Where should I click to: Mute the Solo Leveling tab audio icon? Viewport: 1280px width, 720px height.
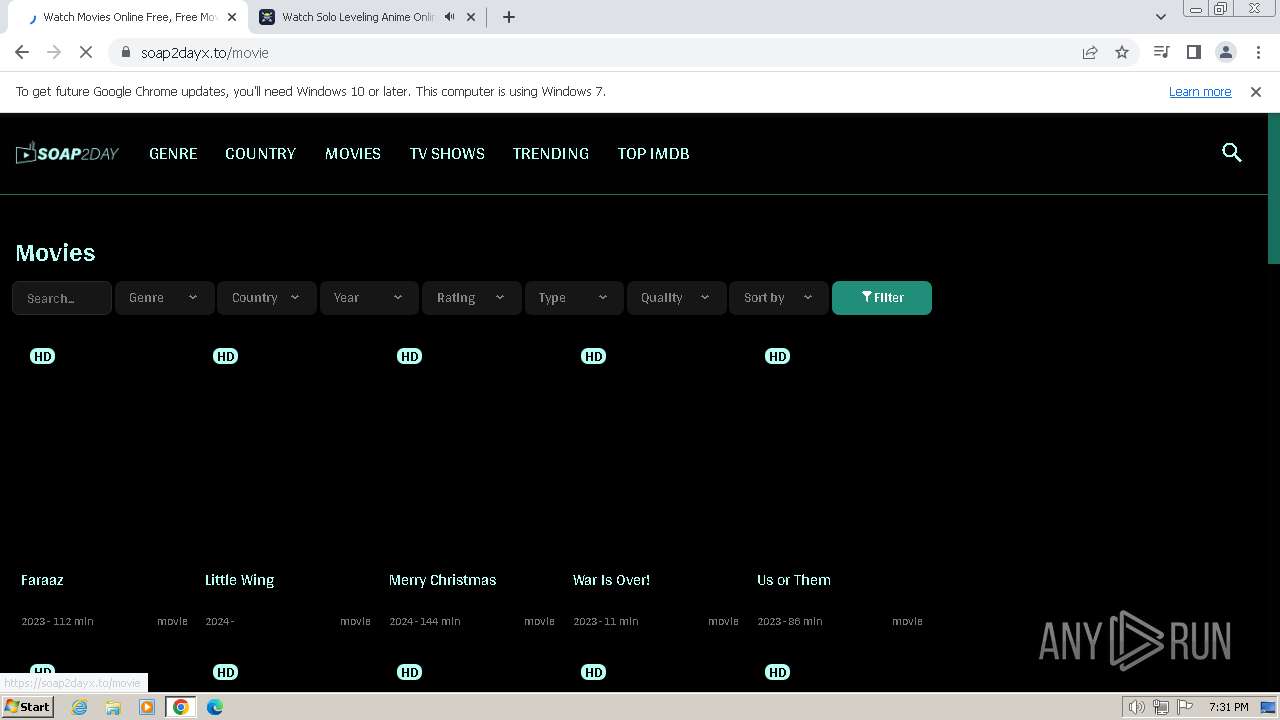[449, 17]
